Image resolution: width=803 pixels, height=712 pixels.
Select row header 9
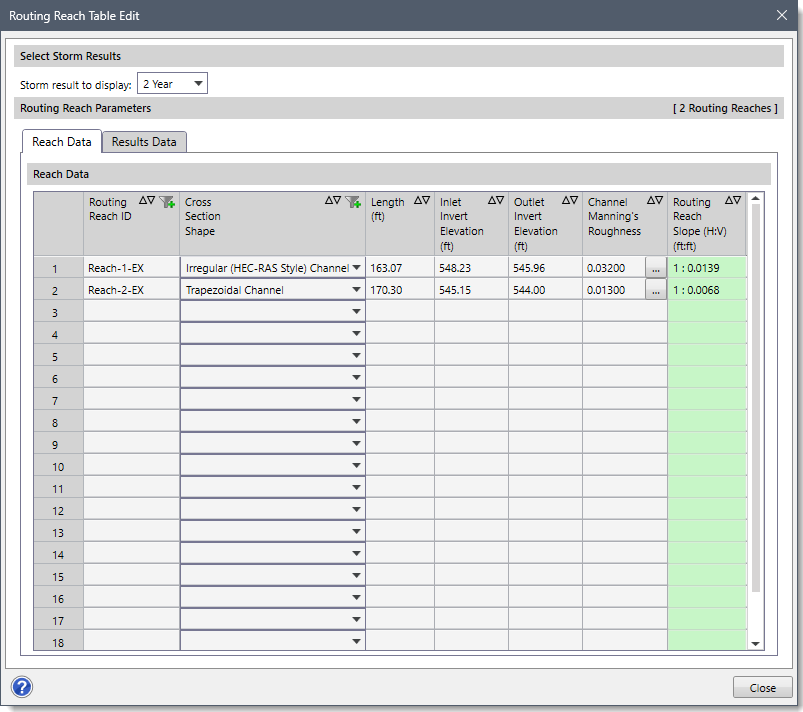[x=58, y=445]
